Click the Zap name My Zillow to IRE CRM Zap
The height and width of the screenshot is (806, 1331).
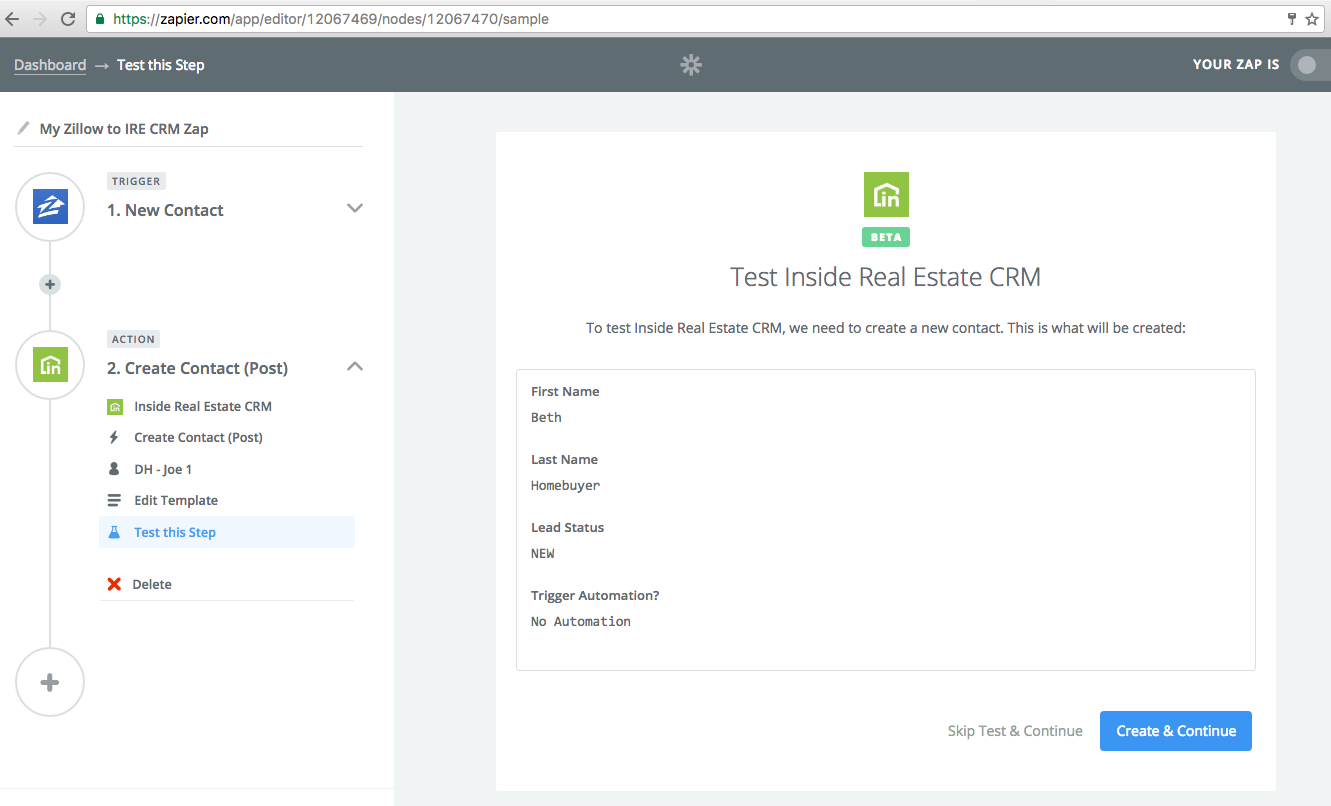click(x=124, y=129)
